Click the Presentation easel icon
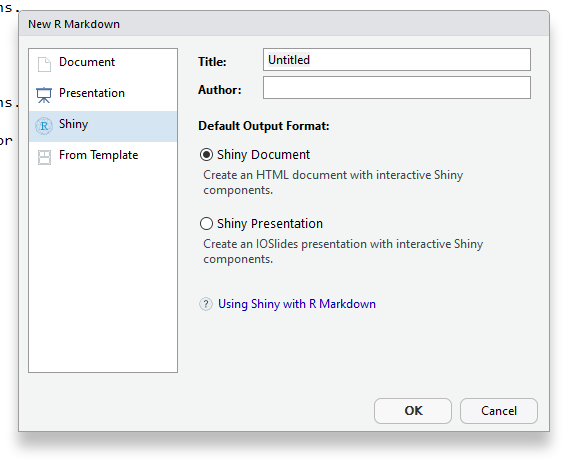The image size is (570, 460). click(x=44, y=95)
